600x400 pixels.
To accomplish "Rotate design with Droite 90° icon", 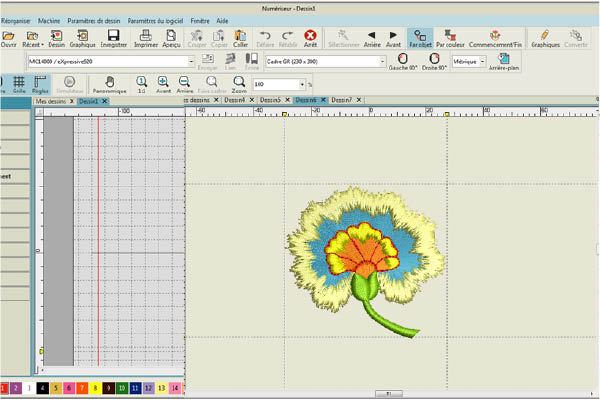I will [434, 61].
